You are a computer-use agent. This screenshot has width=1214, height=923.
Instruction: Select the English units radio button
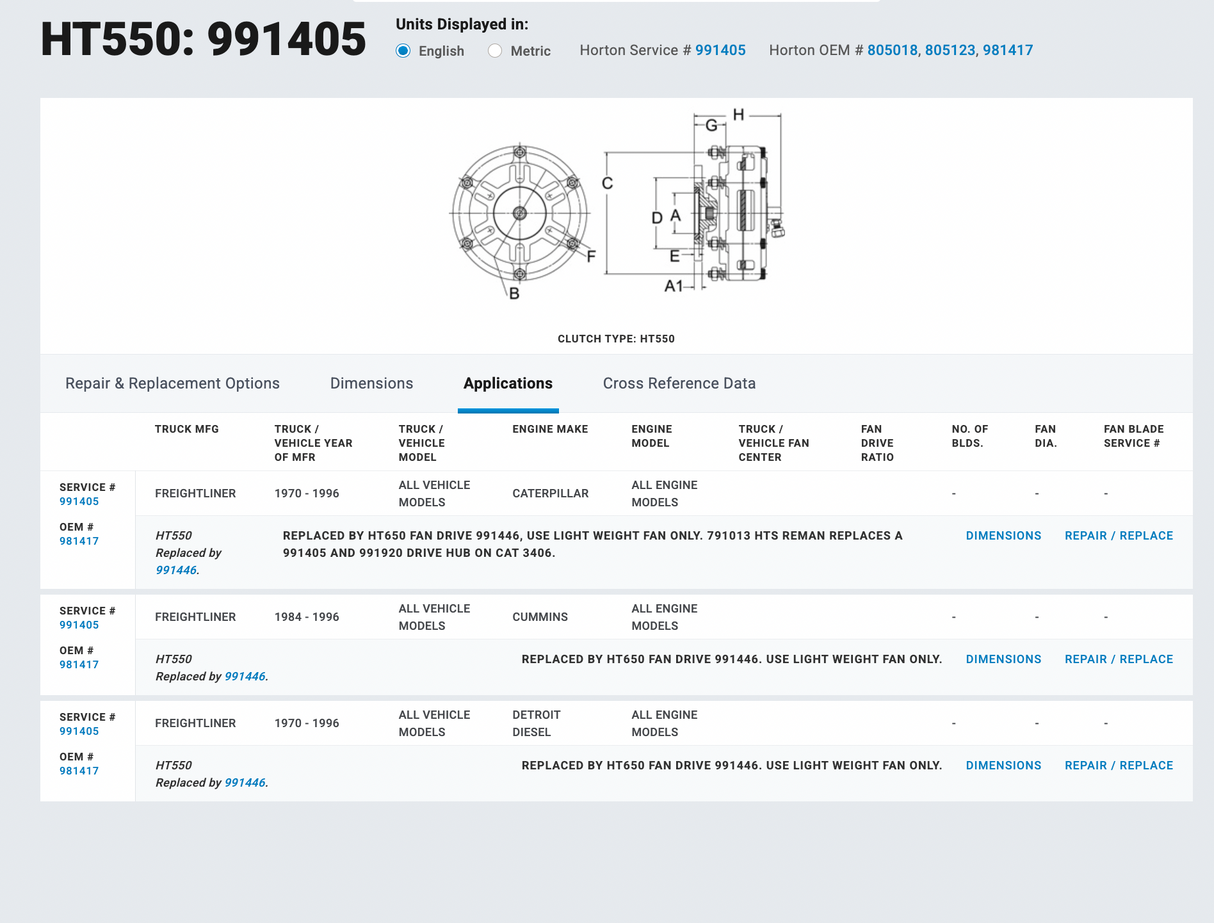click(403, 51)
